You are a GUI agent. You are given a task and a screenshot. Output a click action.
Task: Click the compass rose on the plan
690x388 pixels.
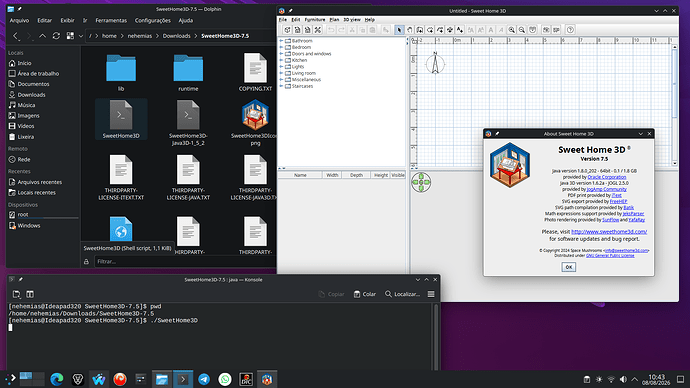[x=435, y=64]
